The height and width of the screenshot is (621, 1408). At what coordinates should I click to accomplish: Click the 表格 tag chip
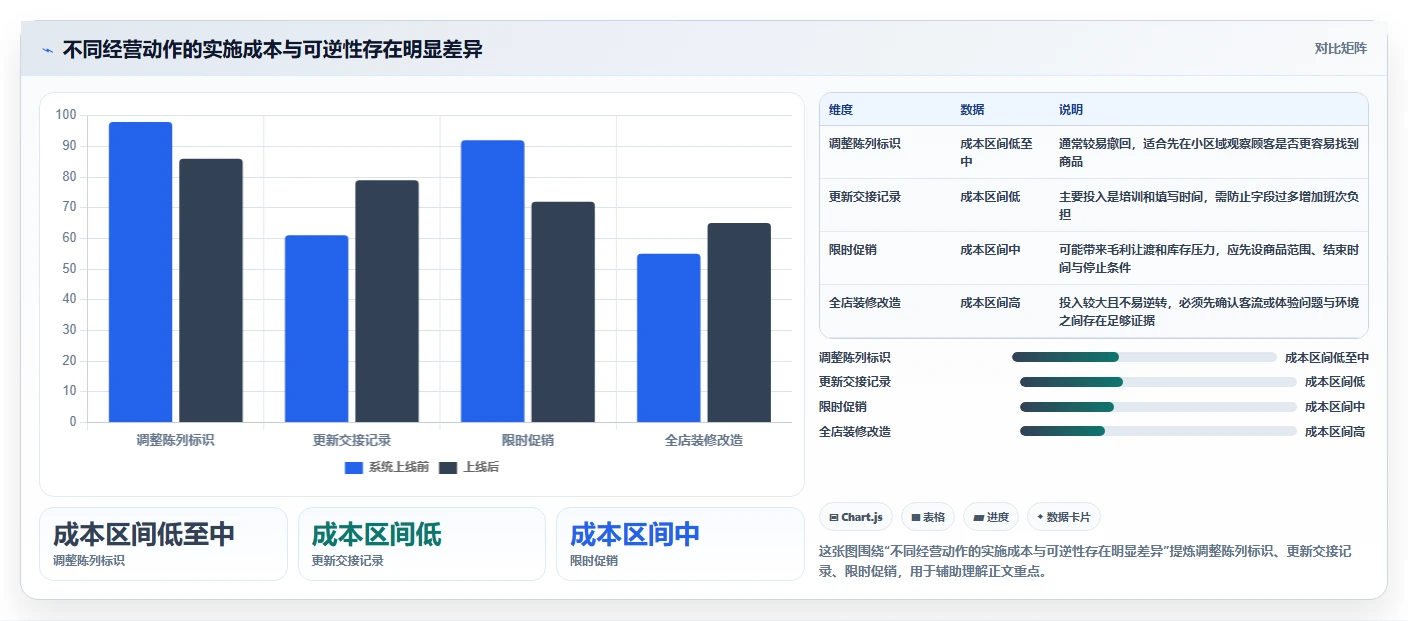(x=928, y=517)
